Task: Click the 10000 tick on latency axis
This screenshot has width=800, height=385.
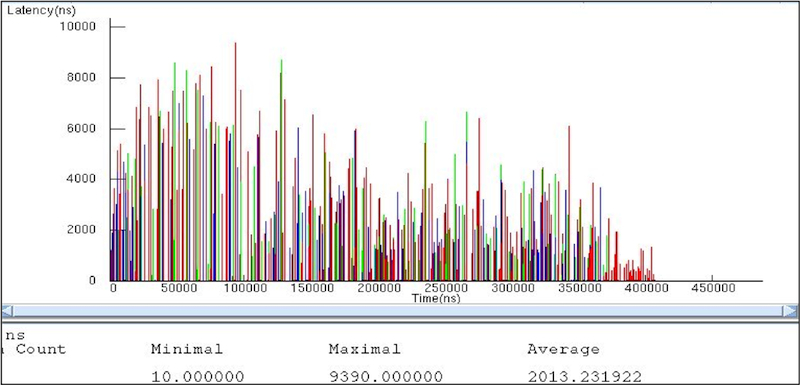Action: point(78,26)
